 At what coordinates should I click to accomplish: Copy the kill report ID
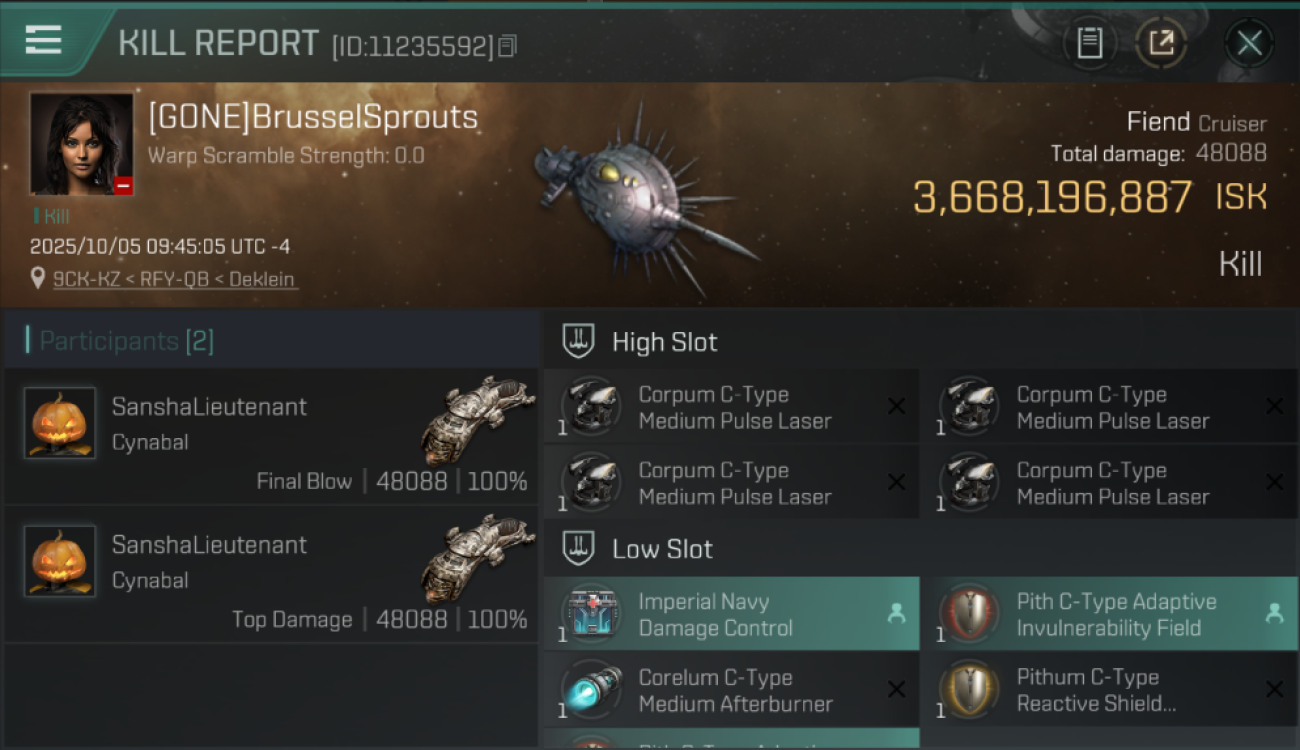507,46
